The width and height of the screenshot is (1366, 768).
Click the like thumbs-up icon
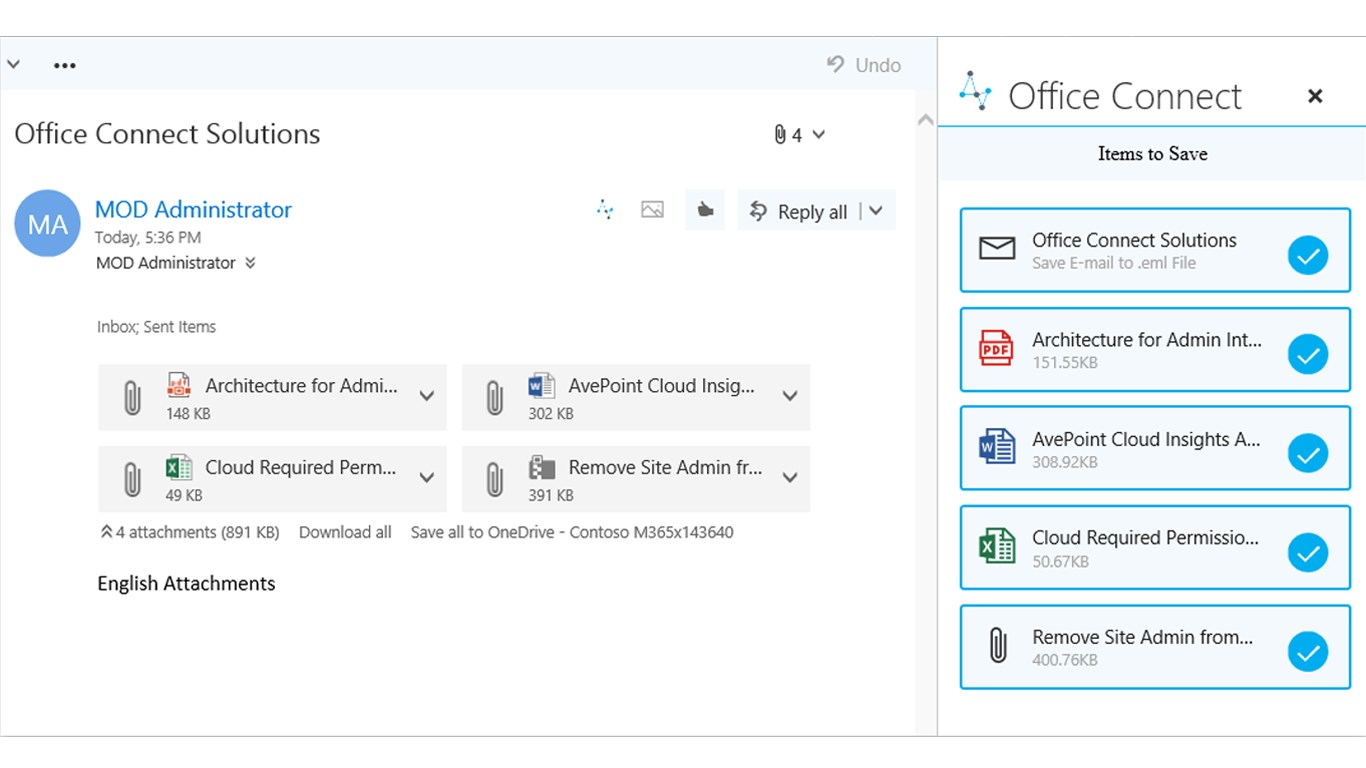point(705,210)
